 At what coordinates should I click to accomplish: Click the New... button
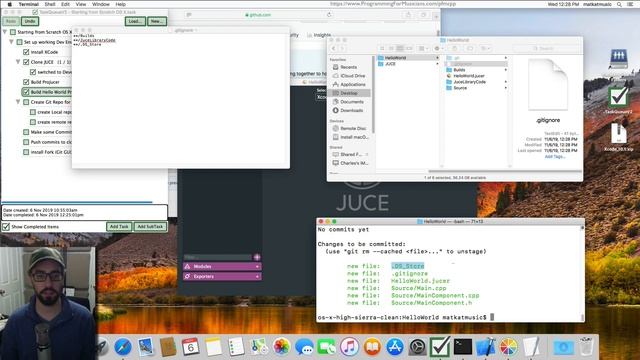pyautogui.click(x=157, y=21)
